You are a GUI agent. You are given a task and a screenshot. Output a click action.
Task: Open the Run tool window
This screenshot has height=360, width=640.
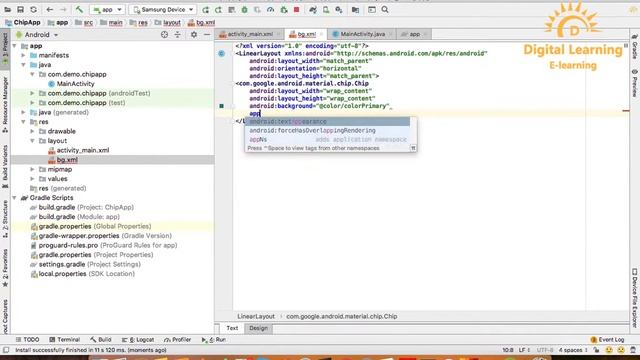[214, 340]
